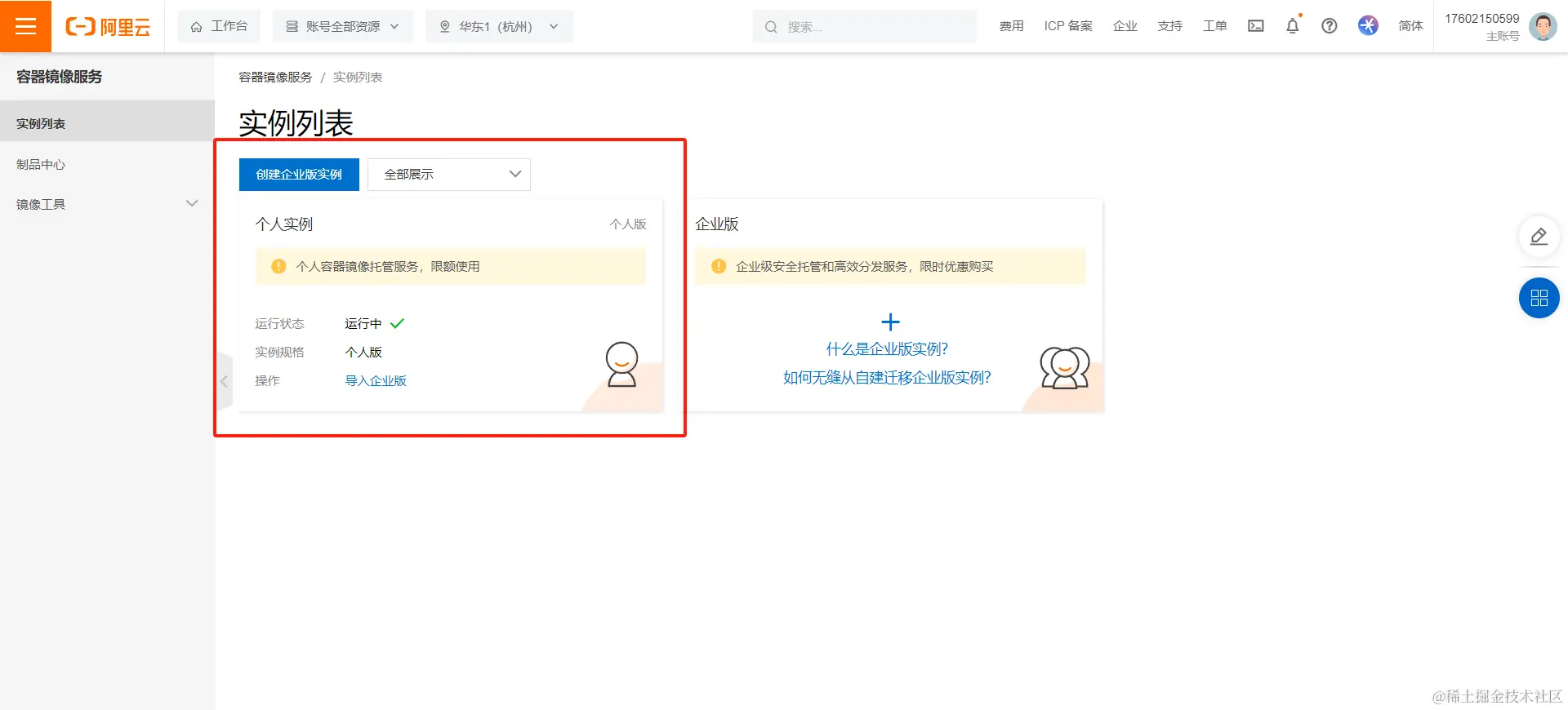Screen dimensions: 1568x710
Task: Click the Alibaba Cloud logo
Action: click(x=108, y=27)
